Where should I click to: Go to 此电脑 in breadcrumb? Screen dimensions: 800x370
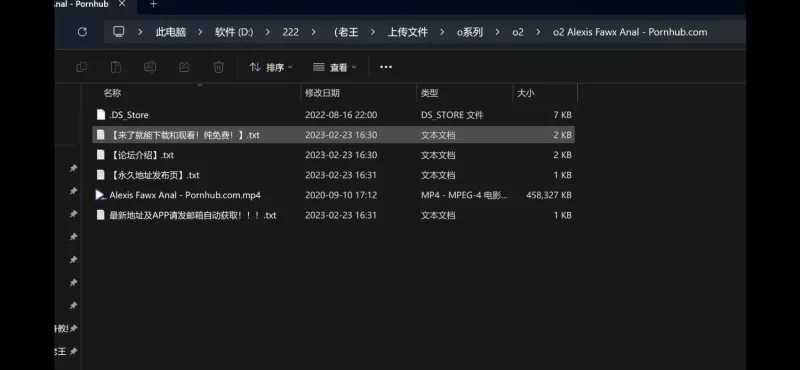coord(171,32)
